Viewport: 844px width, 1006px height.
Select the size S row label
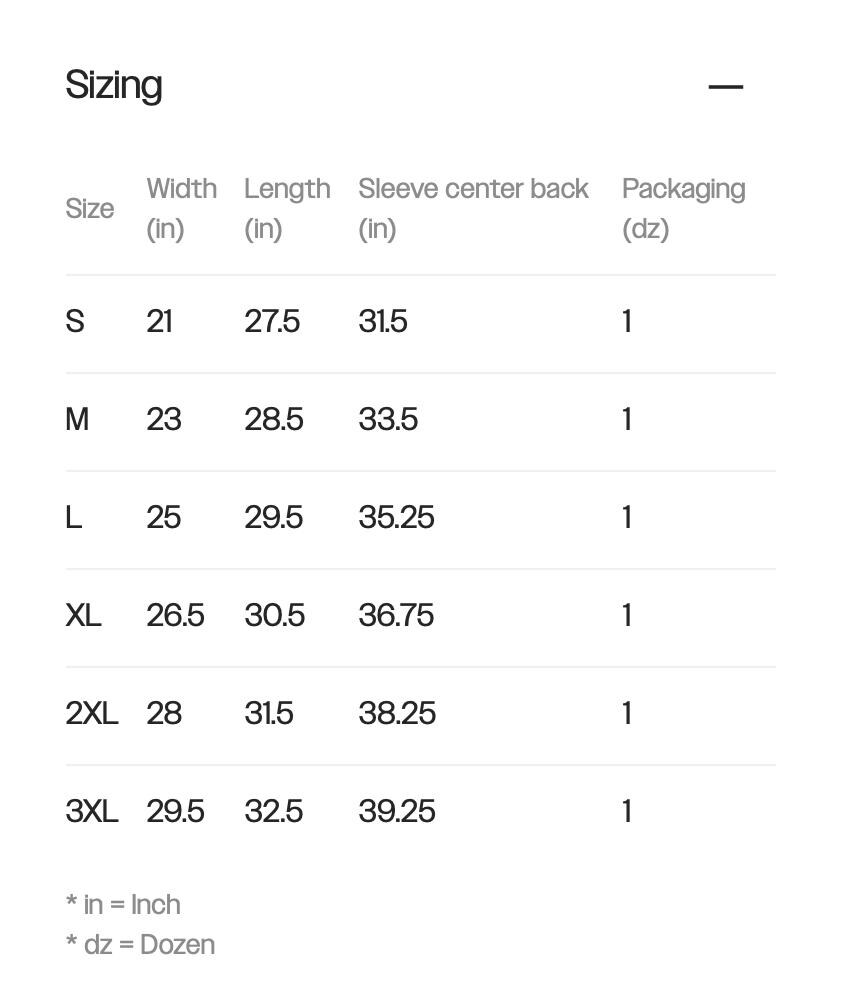coord(75,321)
